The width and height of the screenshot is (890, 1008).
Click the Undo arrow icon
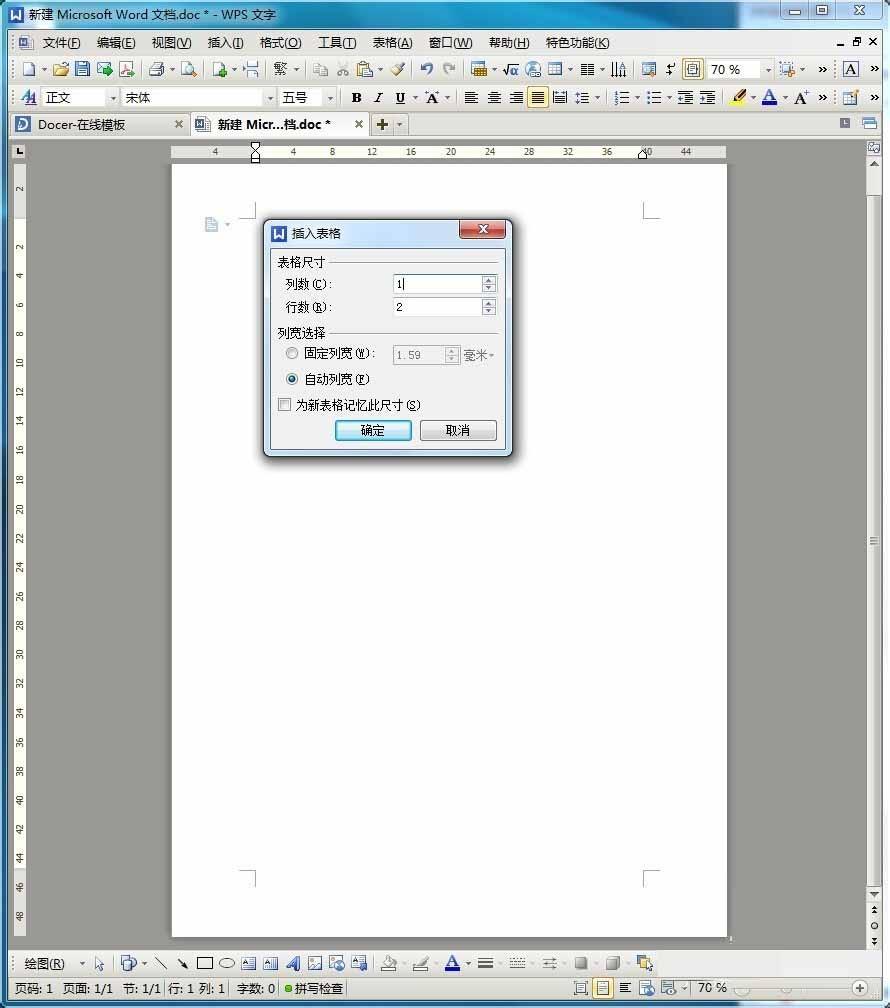(x=427, y=69)
